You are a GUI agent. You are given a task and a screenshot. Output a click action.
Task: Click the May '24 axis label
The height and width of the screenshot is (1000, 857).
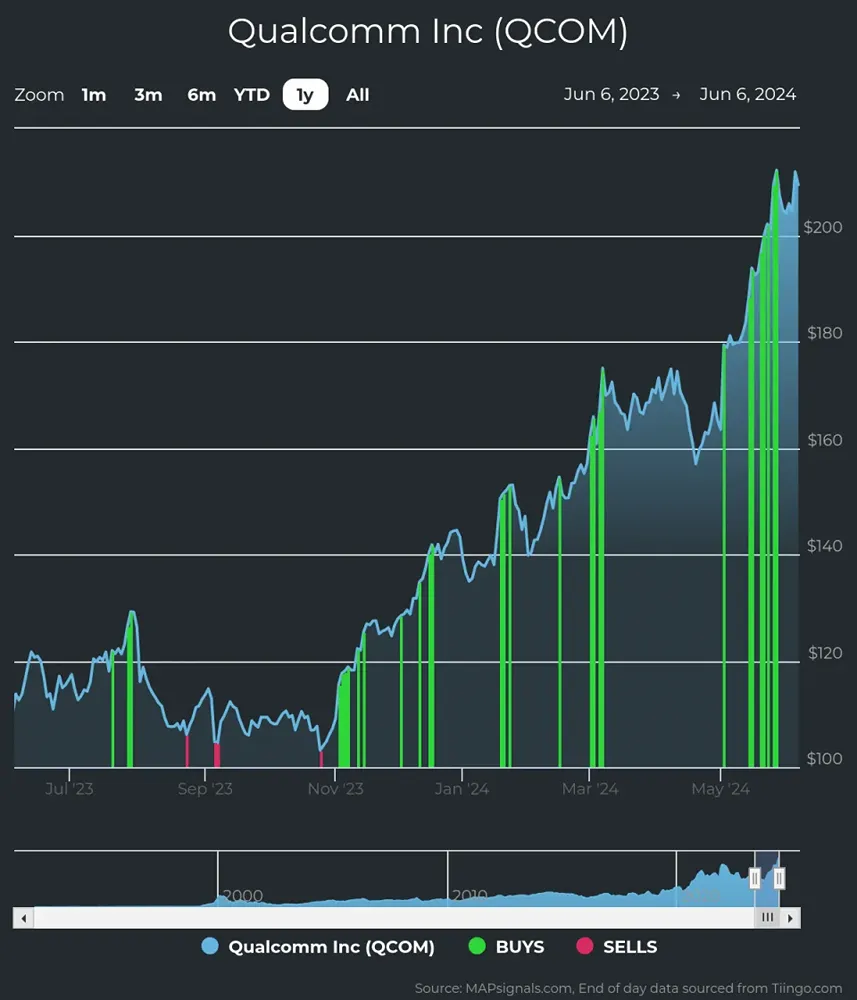point(721,789)
